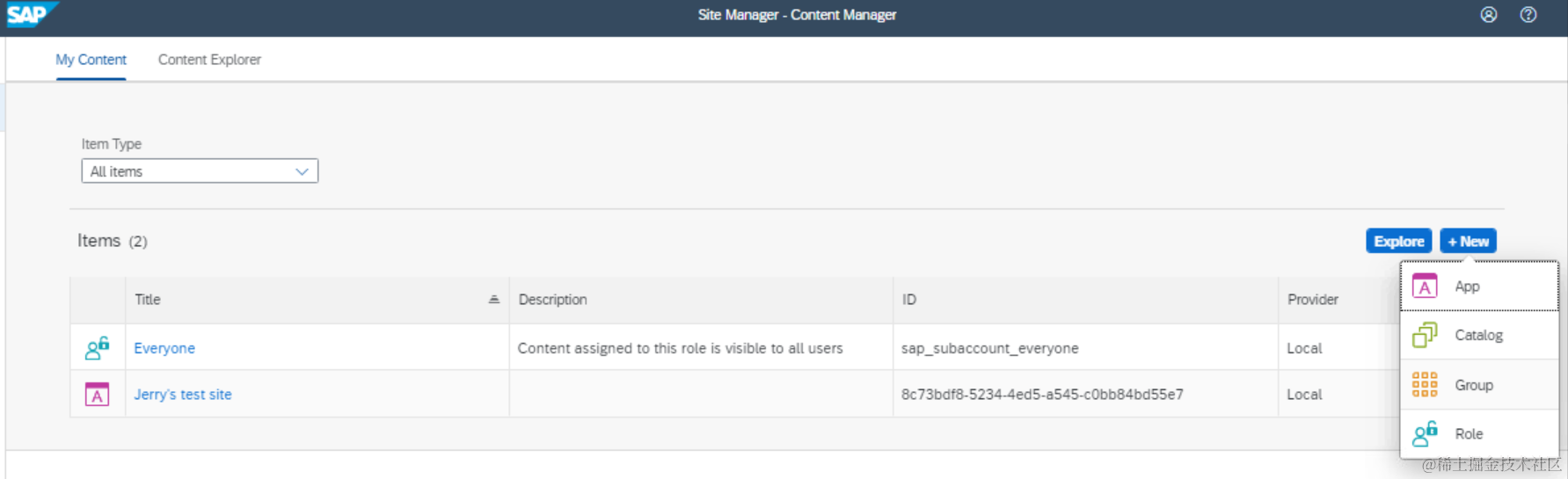The width and height of the screenshot is (1568, 479).
Task: Click the Title column header
Action: pos(317,300)
